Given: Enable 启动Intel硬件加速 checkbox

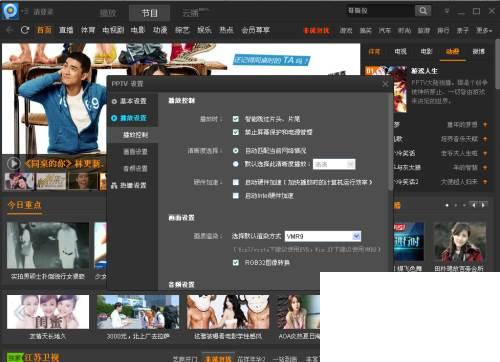Looking at the screenshot, I should 236,196.
